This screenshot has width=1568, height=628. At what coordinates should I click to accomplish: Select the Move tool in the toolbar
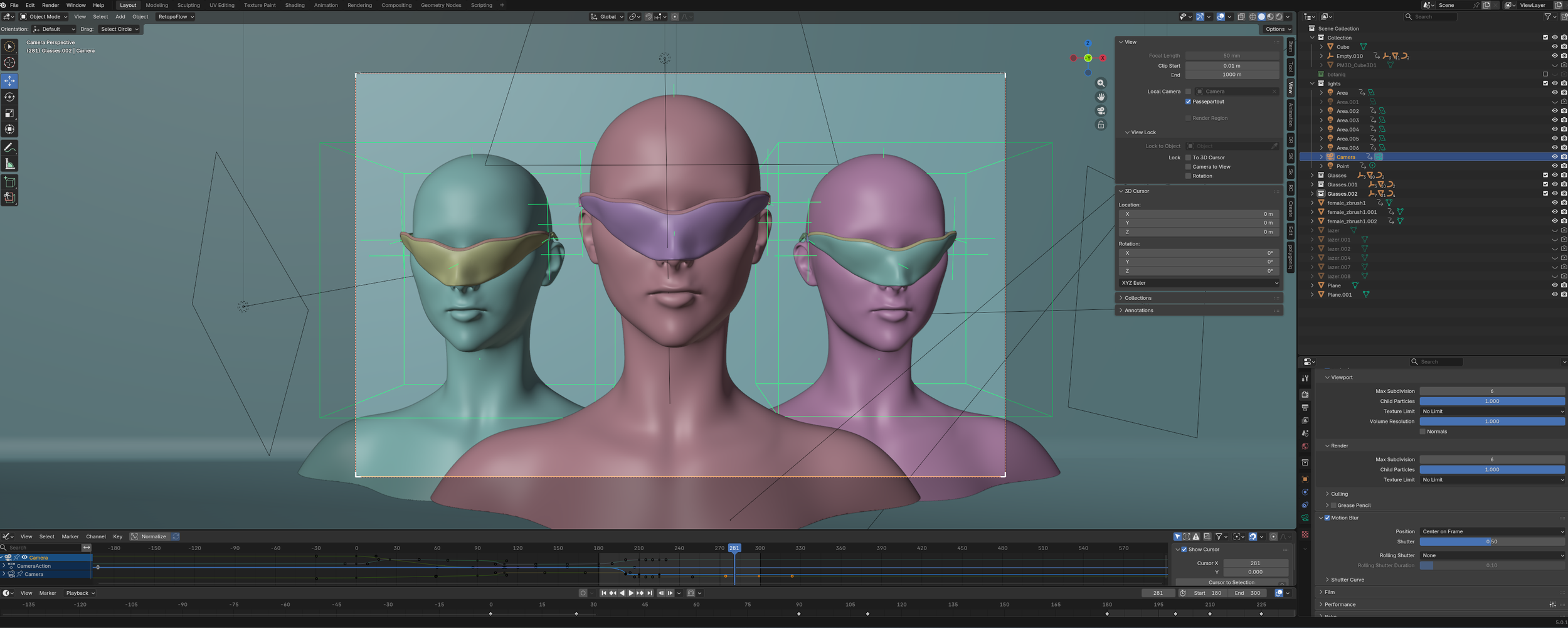[9, 80]
